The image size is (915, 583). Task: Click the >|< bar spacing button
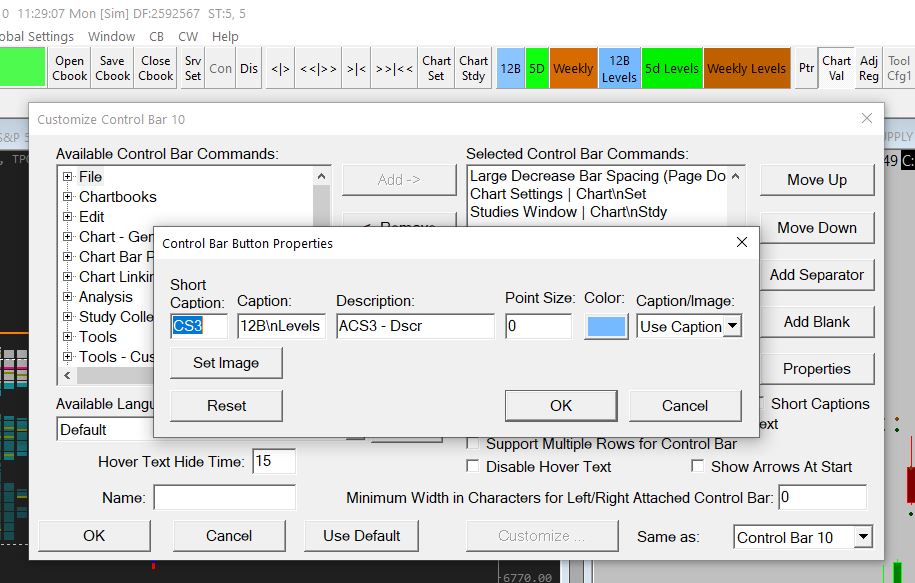pos(356,68)
